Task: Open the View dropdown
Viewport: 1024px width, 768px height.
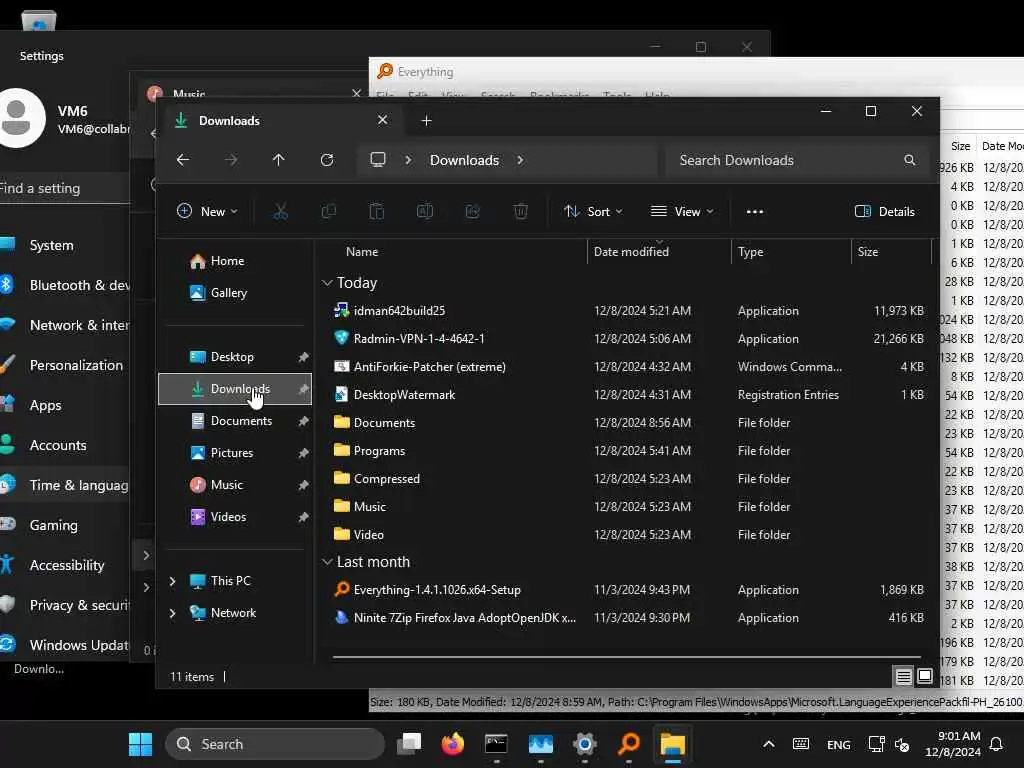Action: click(682, 212)
